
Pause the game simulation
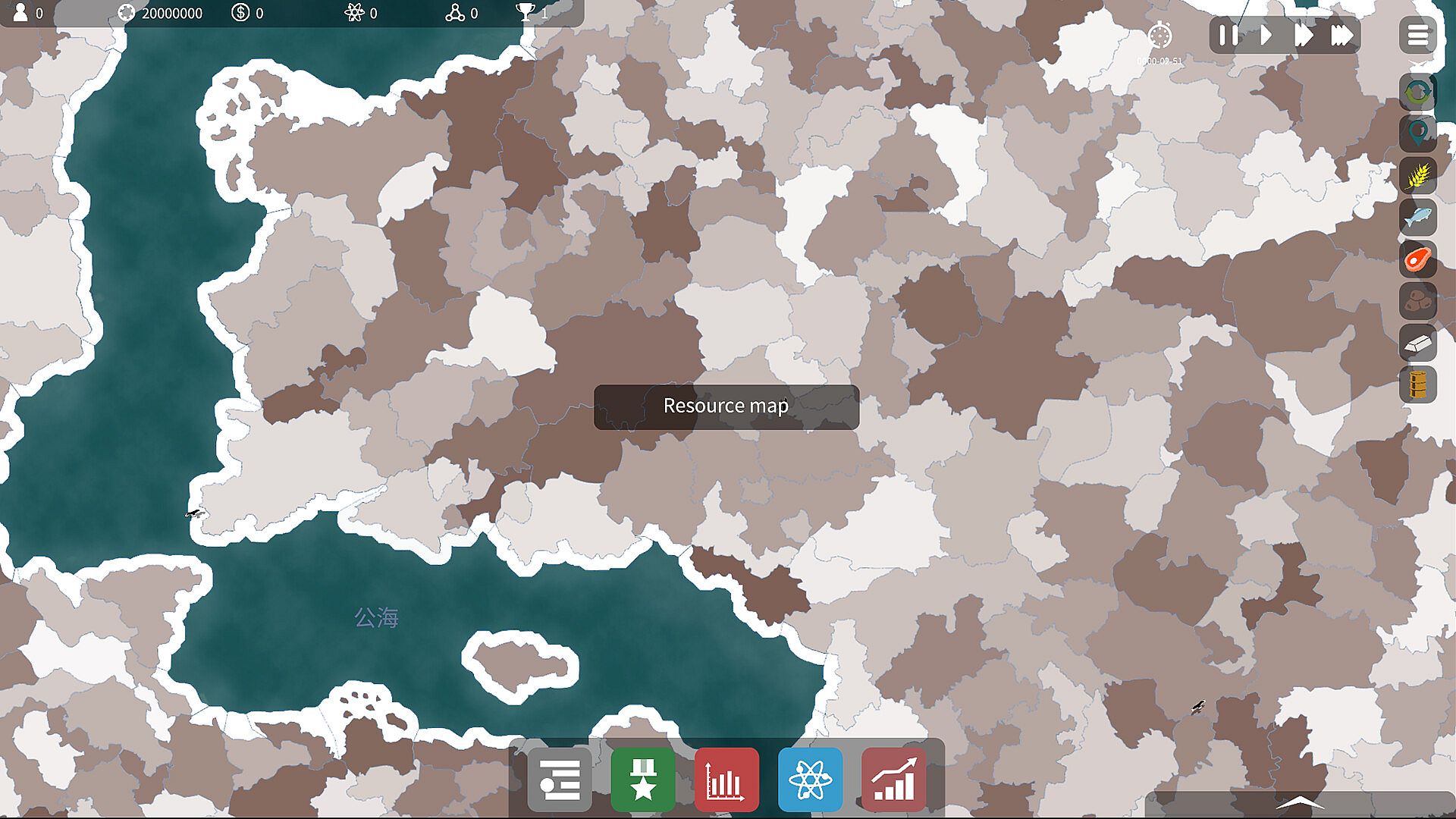coord(1228,36)
